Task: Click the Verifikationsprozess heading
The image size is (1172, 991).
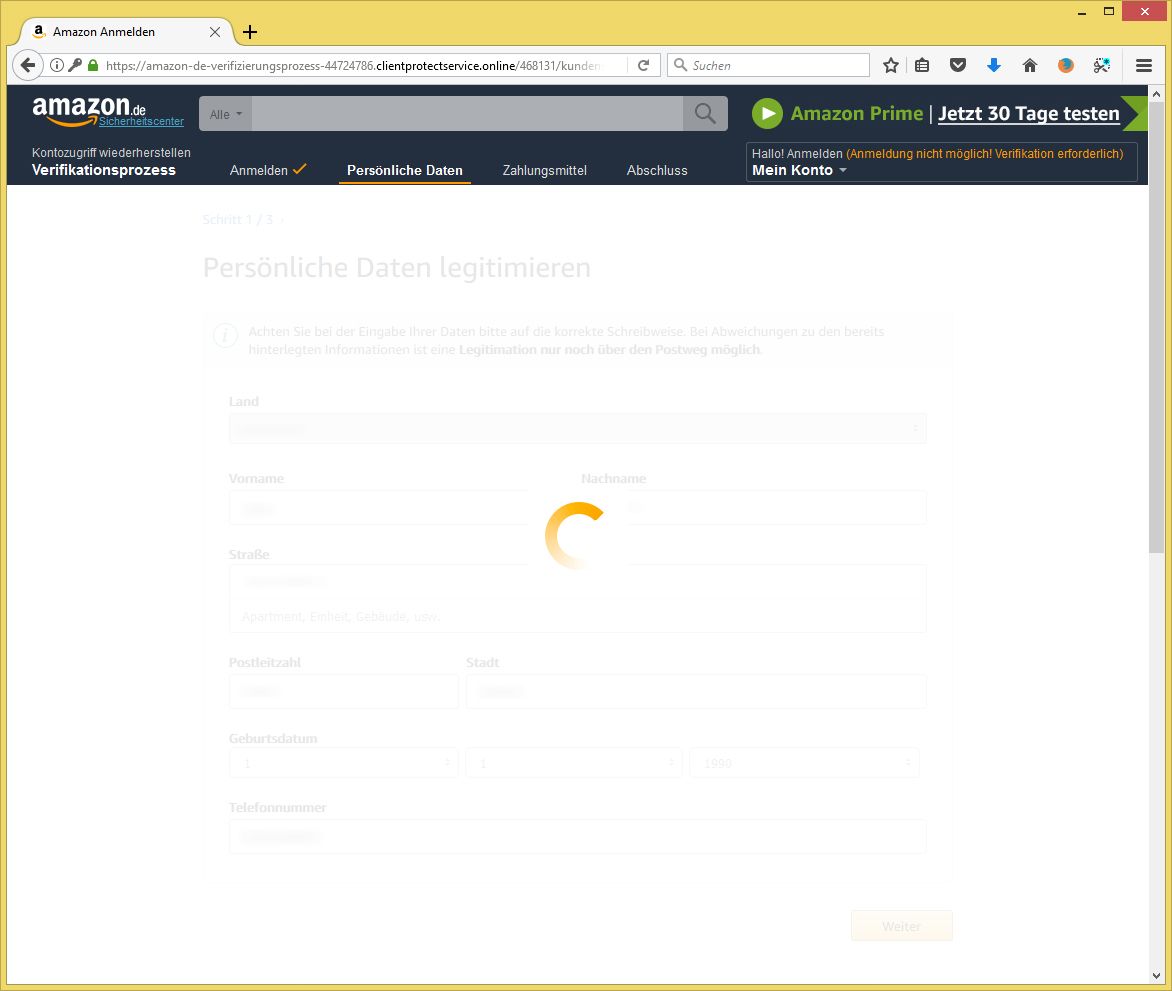Action: tap(104, 170)
